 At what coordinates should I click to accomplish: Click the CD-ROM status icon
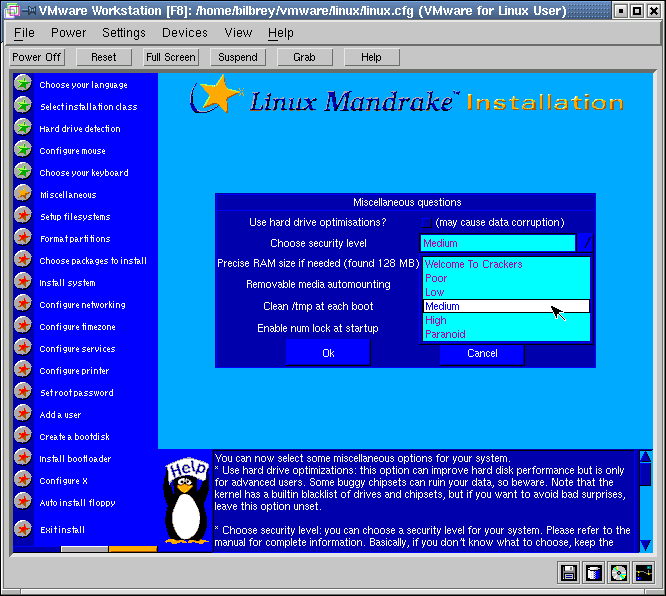click(619, 573)
